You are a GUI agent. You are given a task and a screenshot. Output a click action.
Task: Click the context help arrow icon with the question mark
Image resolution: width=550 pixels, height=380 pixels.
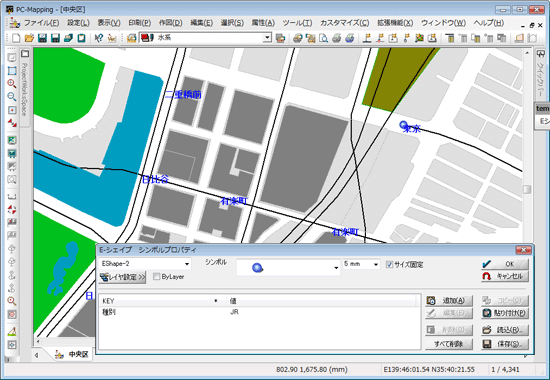tap(99, 38)
